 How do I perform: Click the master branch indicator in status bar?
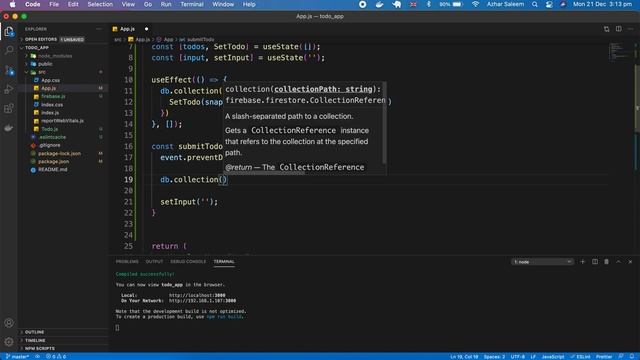pos(17,357)
